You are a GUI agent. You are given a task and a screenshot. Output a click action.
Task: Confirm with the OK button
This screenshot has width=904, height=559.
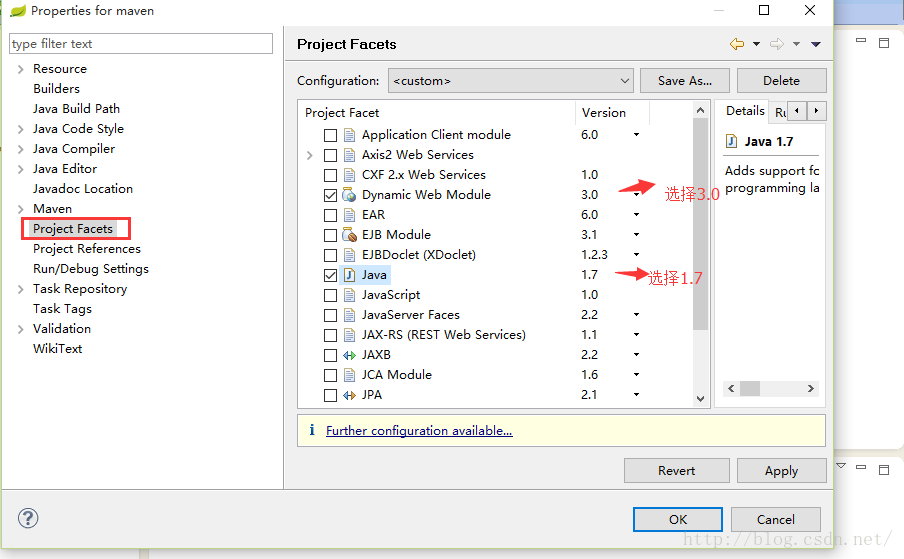point(677,519)
